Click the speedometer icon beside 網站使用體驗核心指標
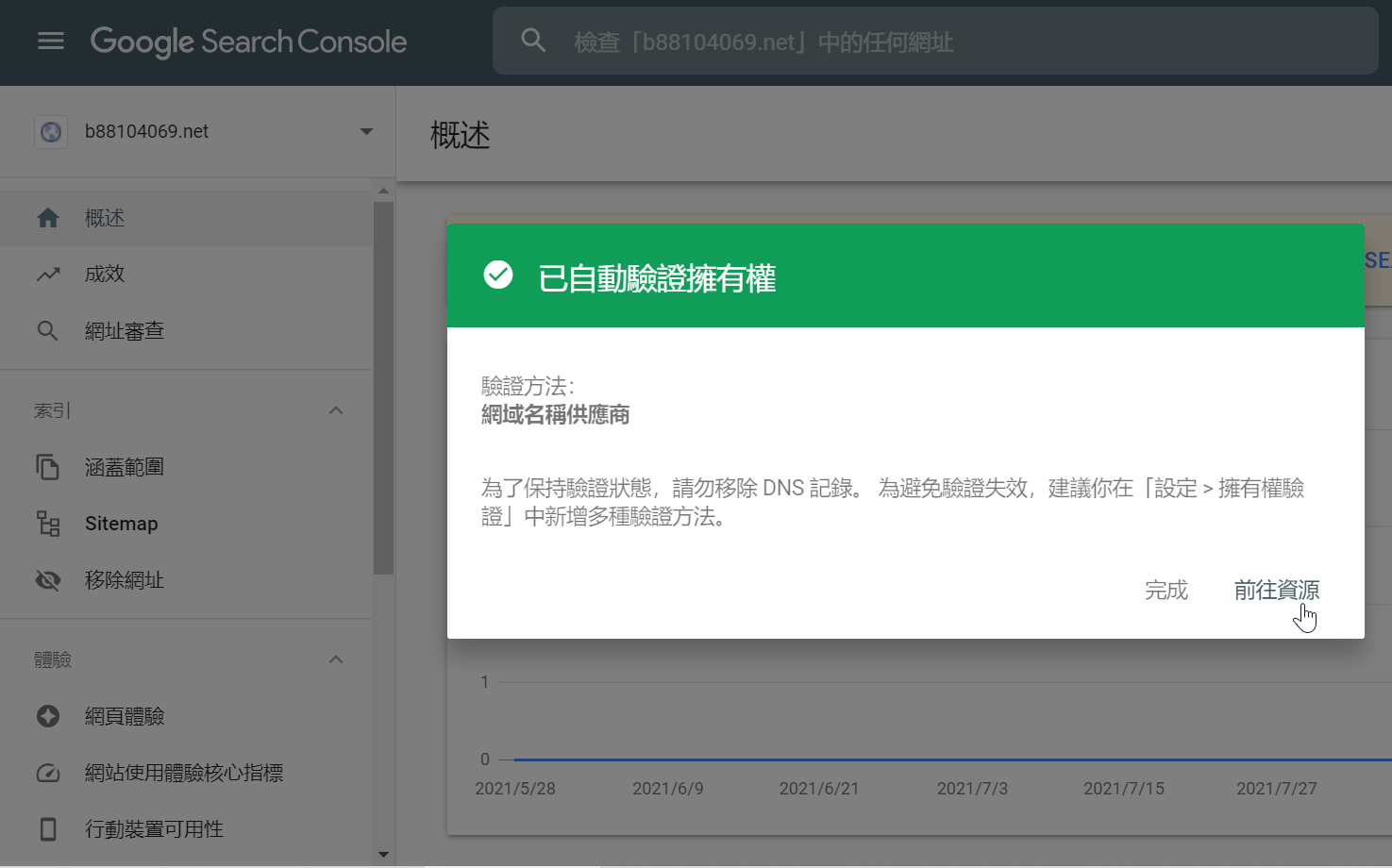Viewport: 1392px width, 868px height. pos(48,773)
